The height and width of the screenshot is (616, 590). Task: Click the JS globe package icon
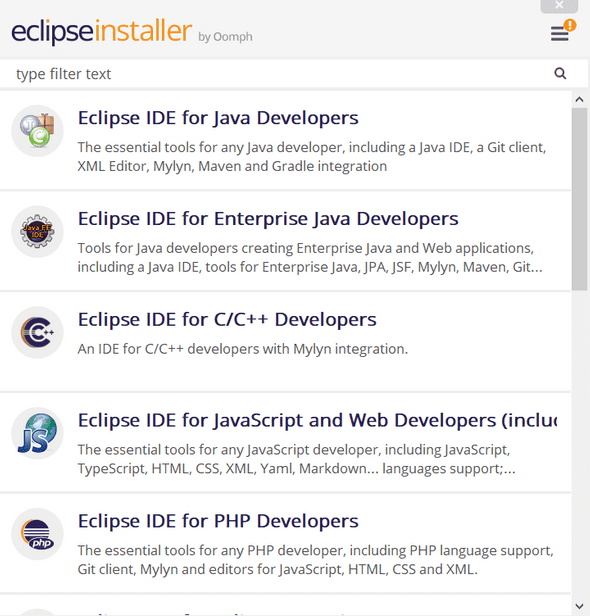coord(37,433)
